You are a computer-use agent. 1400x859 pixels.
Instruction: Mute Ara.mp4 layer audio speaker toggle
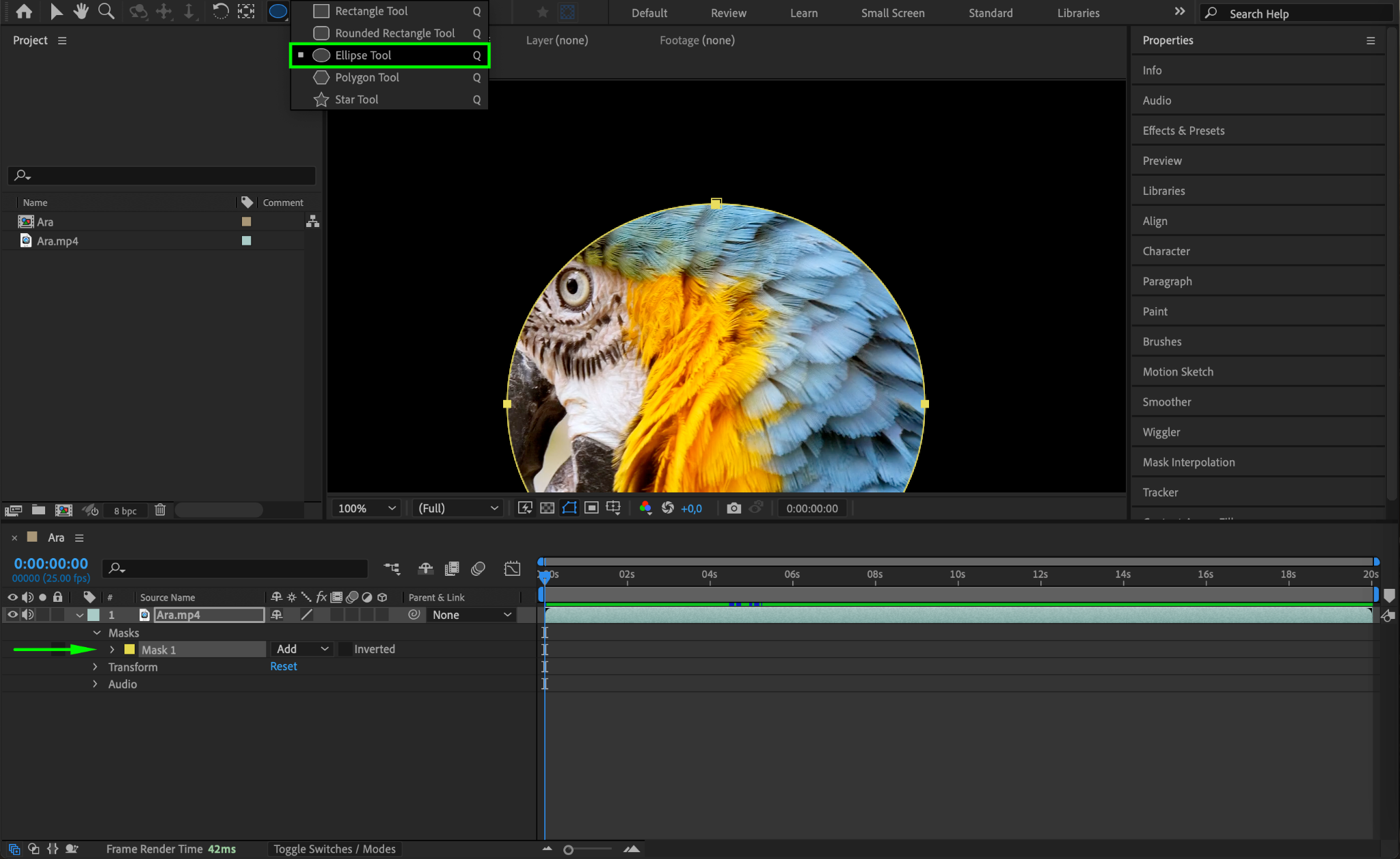(28, 615)
